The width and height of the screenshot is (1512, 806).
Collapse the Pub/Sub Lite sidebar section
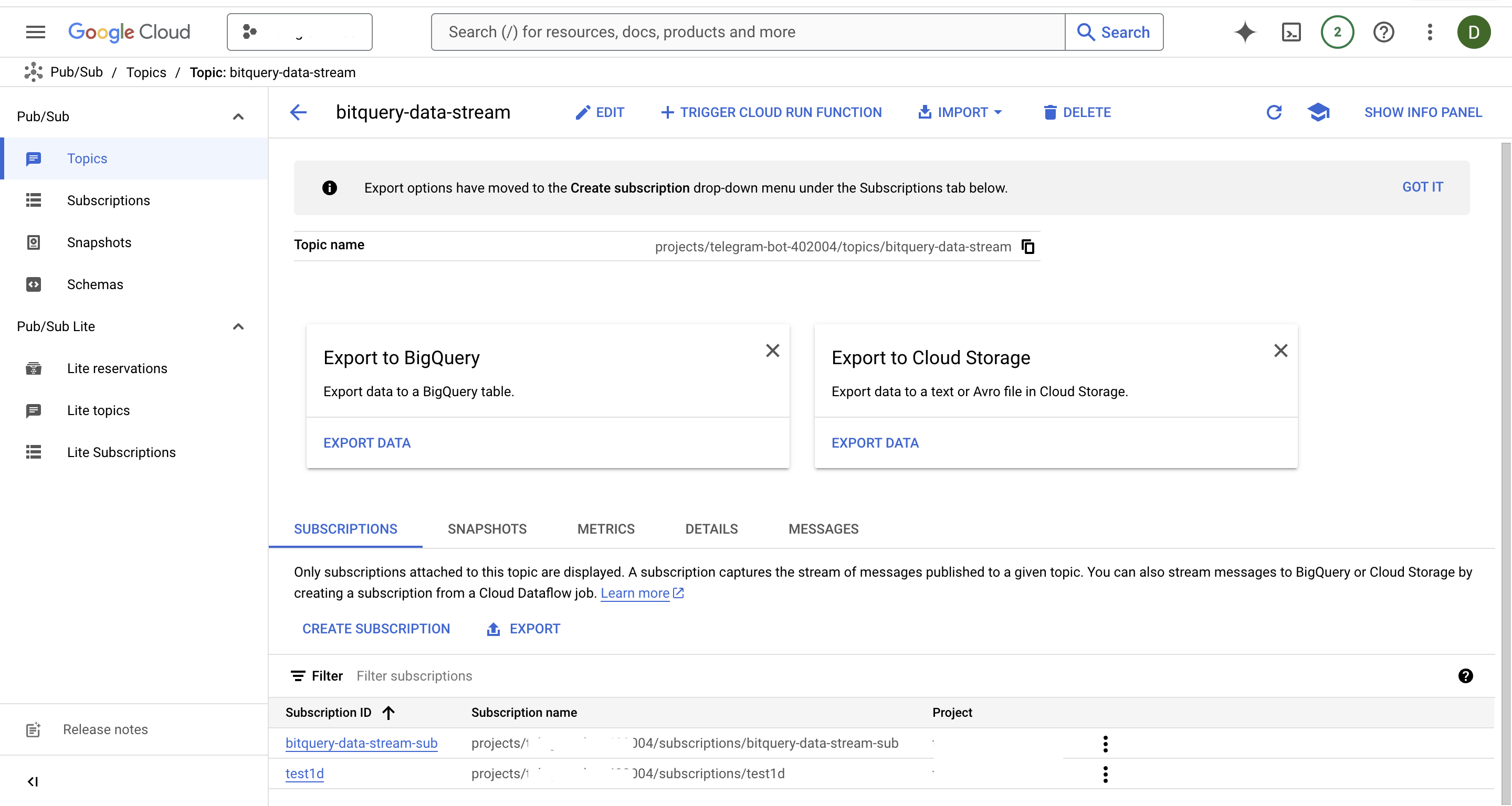point(238,326)
